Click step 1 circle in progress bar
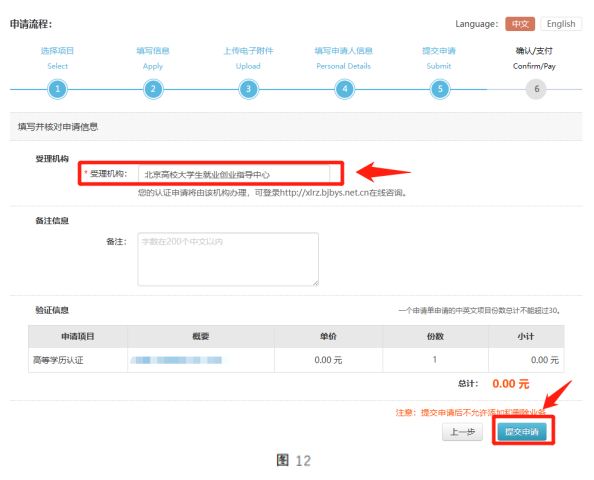Screen dimensions: 594x480 pyautogui.click(x=58, y=89)
